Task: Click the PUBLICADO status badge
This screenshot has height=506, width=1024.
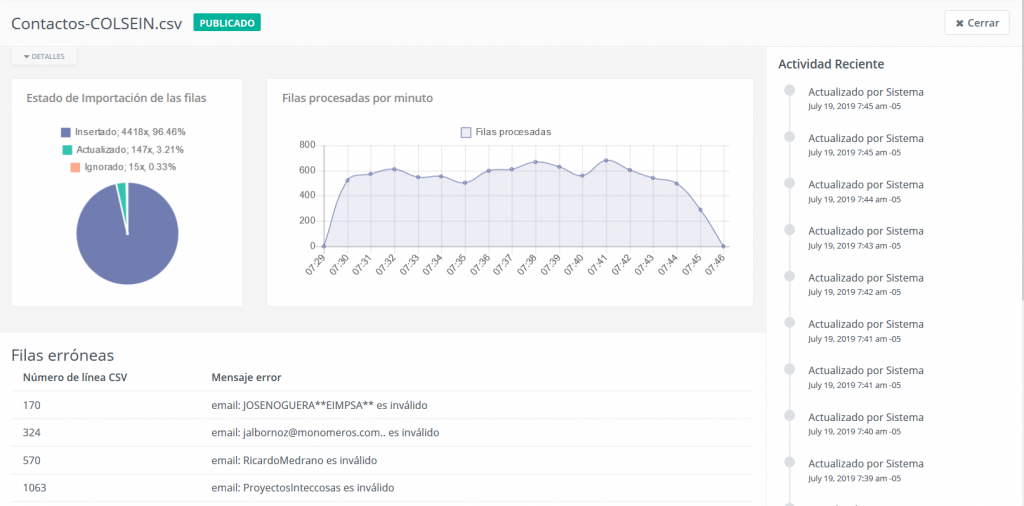Action: click(x=227, y=23)
